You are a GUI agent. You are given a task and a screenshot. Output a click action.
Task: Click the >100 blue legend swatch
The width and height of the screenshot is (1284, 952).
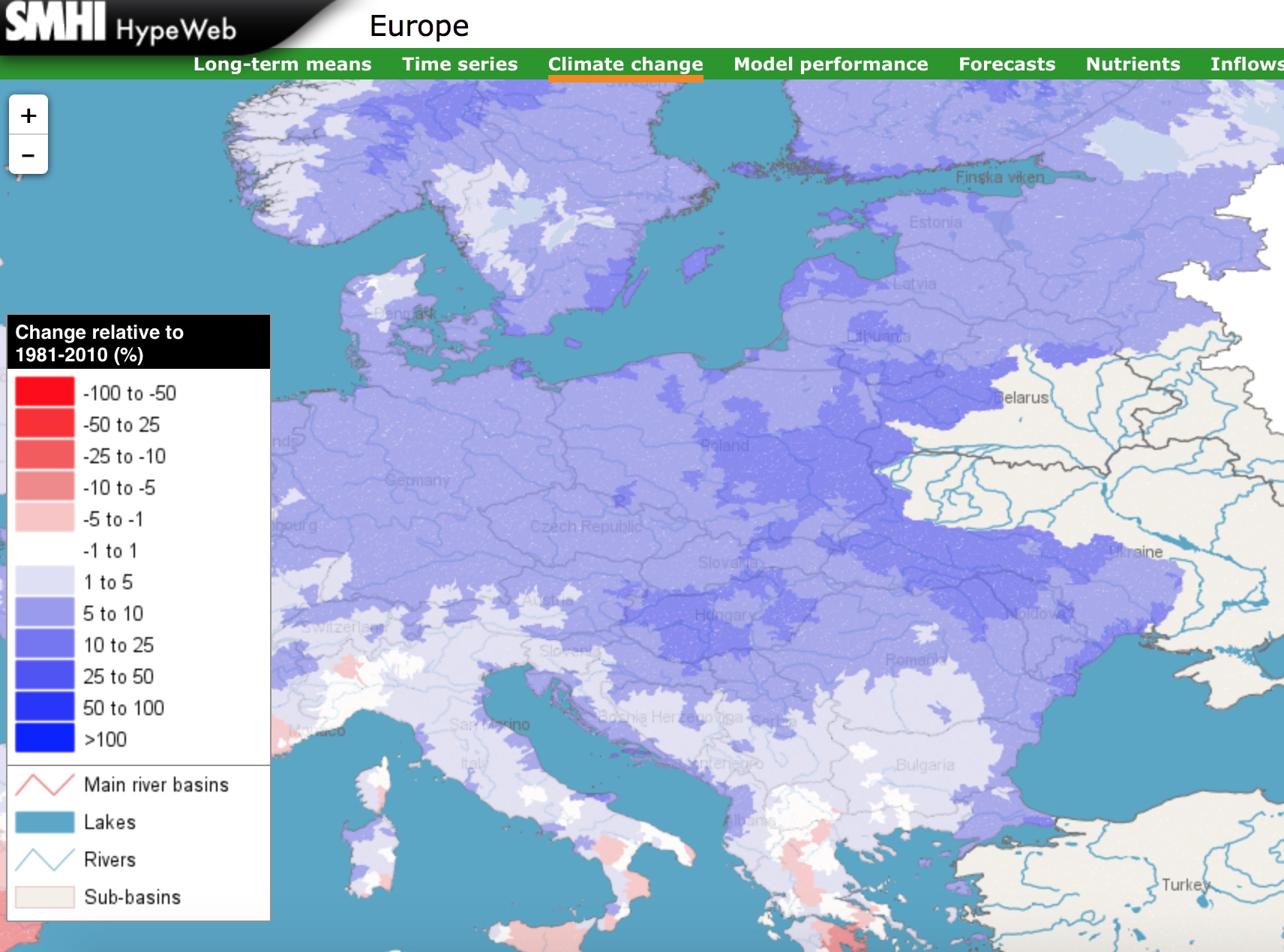[x=45, y=738]
